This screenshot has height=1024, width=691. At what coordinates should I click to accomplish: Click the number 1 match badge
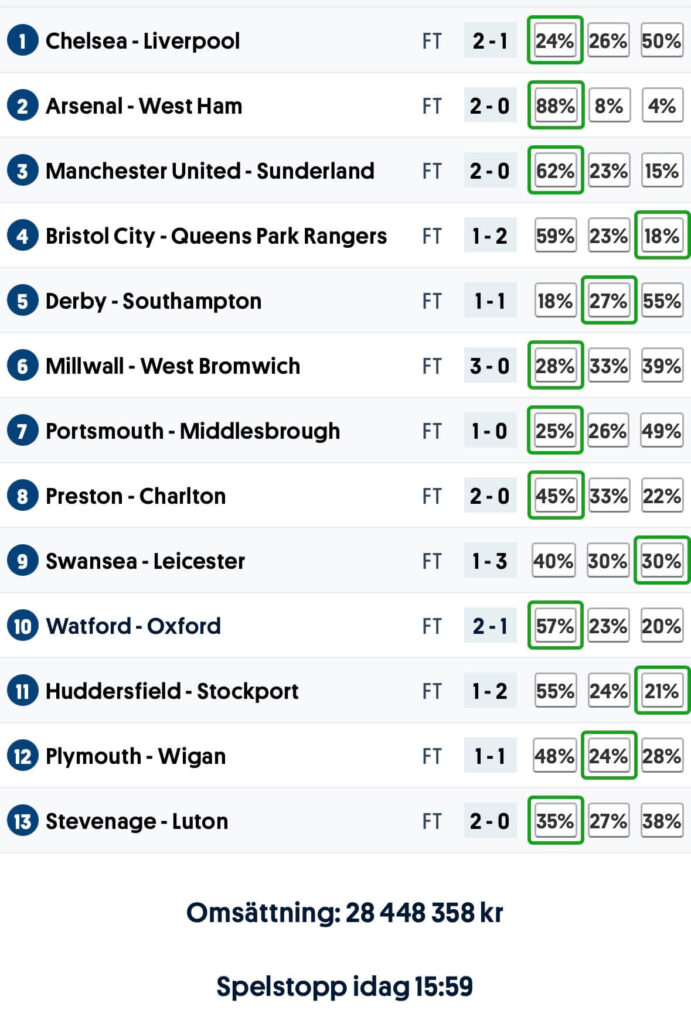tap(22, 41)
